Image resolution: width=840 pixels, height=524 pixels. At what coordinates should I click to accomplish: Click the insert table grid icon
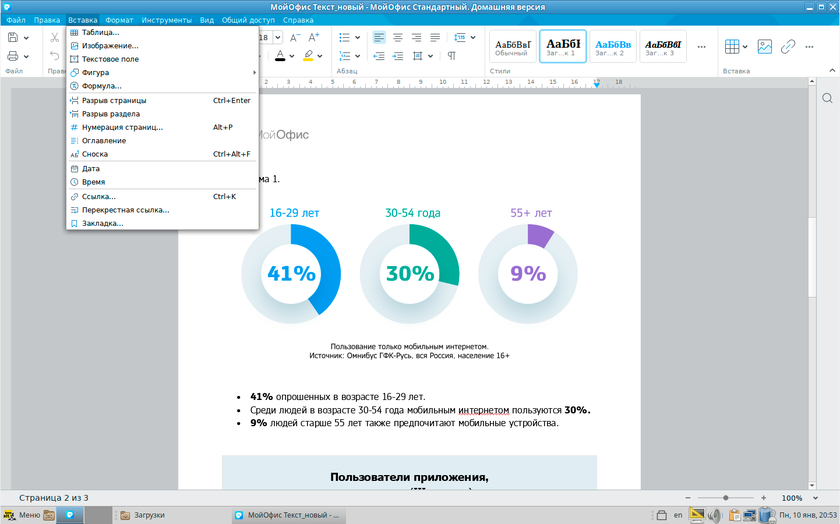(x=732, y=46)
